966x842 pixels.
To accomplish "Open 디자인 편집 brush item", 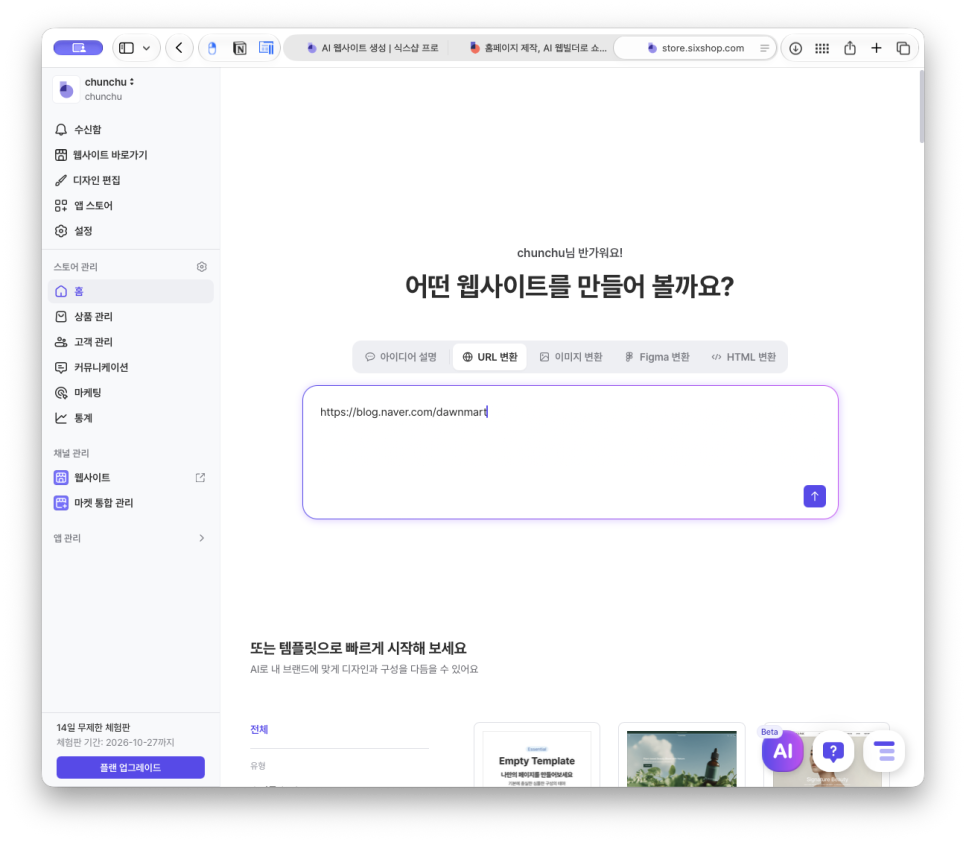I will [87, 180].
